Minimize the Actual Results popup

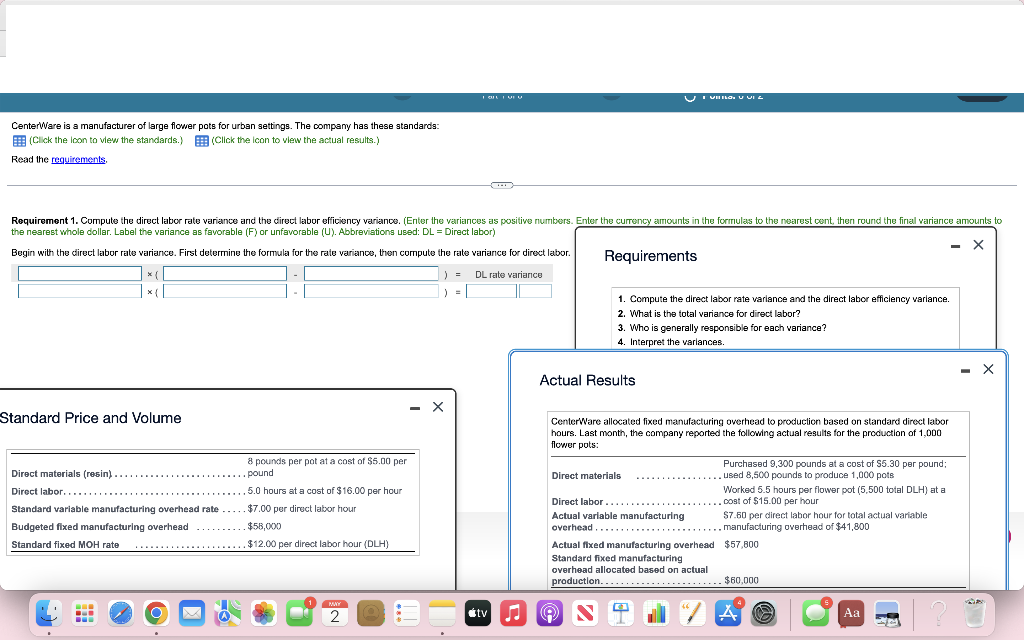pyautogui.click(x=965, y=371)
